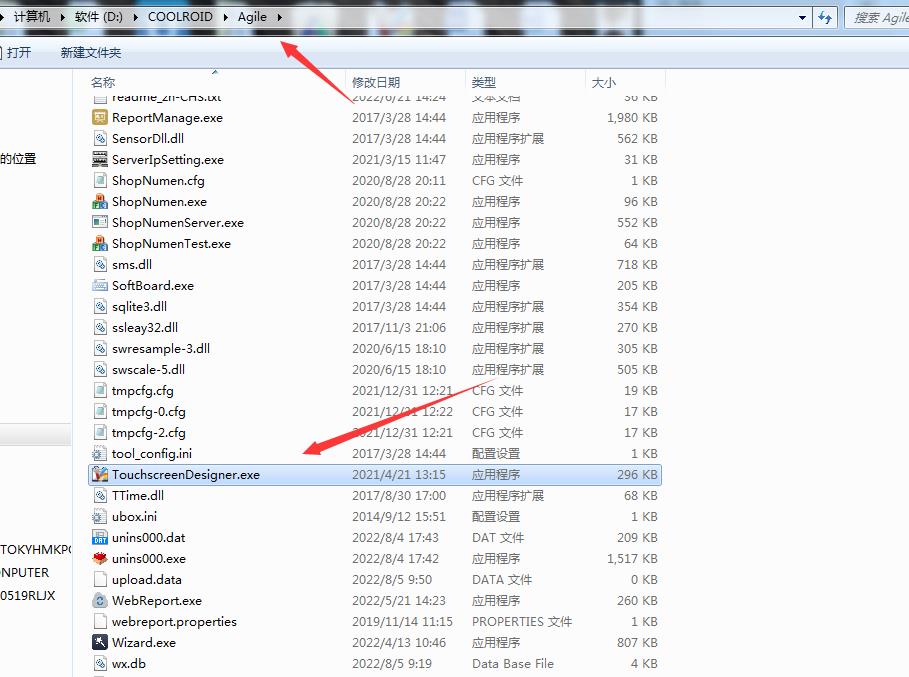The height and width of the screenshot is (677, 909).
Task: Click the SensorDll.dll file icon
Action: point(100,139)
